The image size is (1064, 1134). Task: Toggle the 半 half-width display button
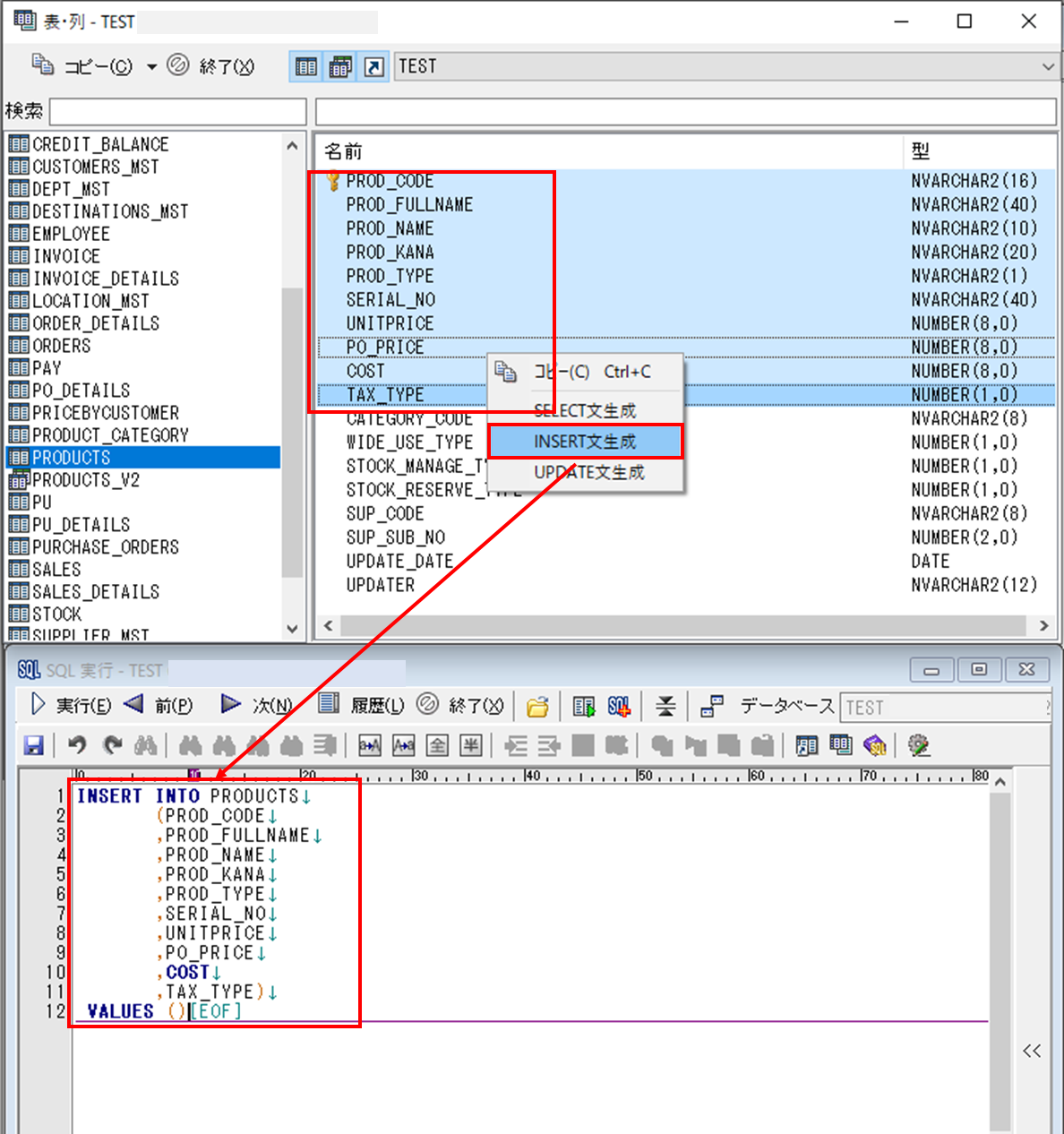coord(470,745)
